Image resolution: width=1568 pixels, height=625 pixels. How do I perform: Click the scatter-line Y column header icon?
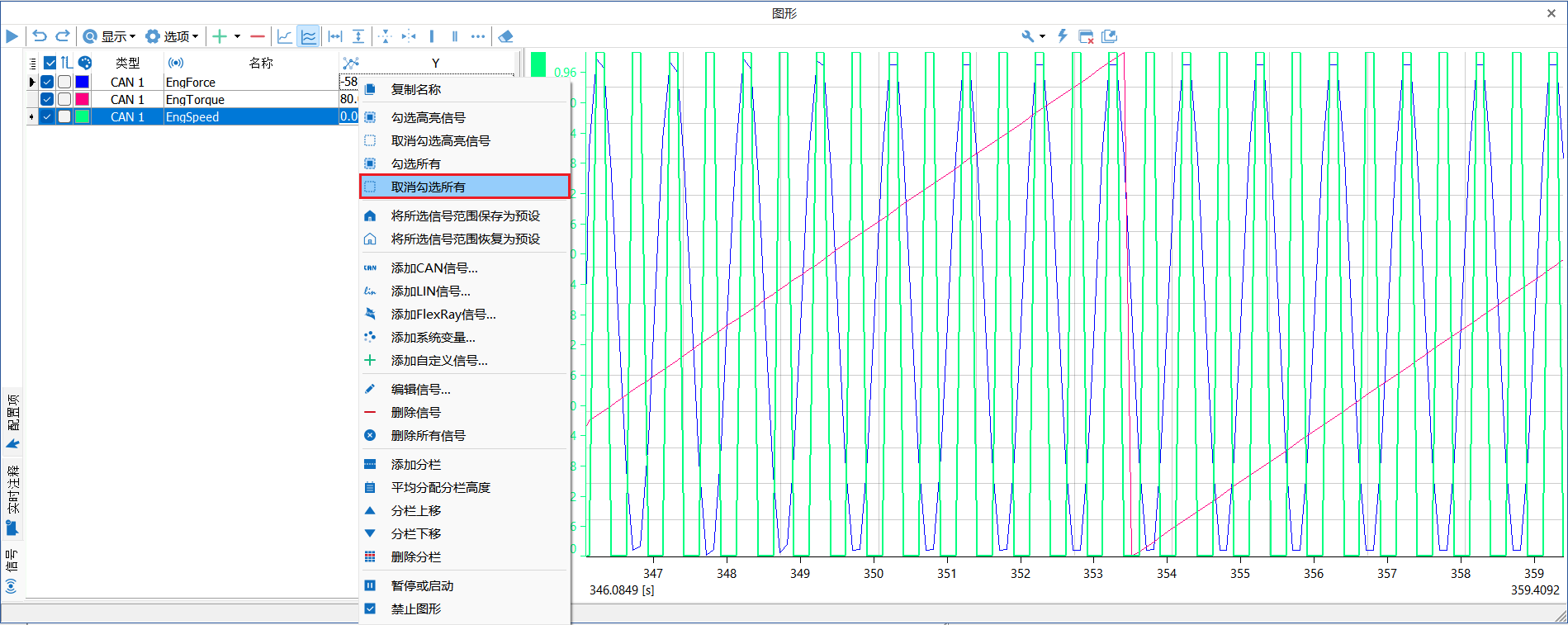(351, 63)
